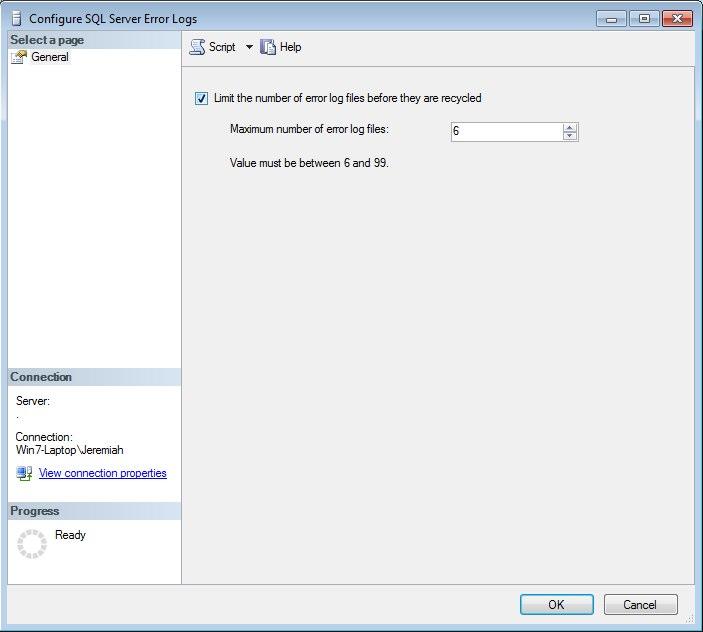Click the 'Server:' label text
Image resolution: width=703 pixels, height=632 pixels.
tap(33, 401)
